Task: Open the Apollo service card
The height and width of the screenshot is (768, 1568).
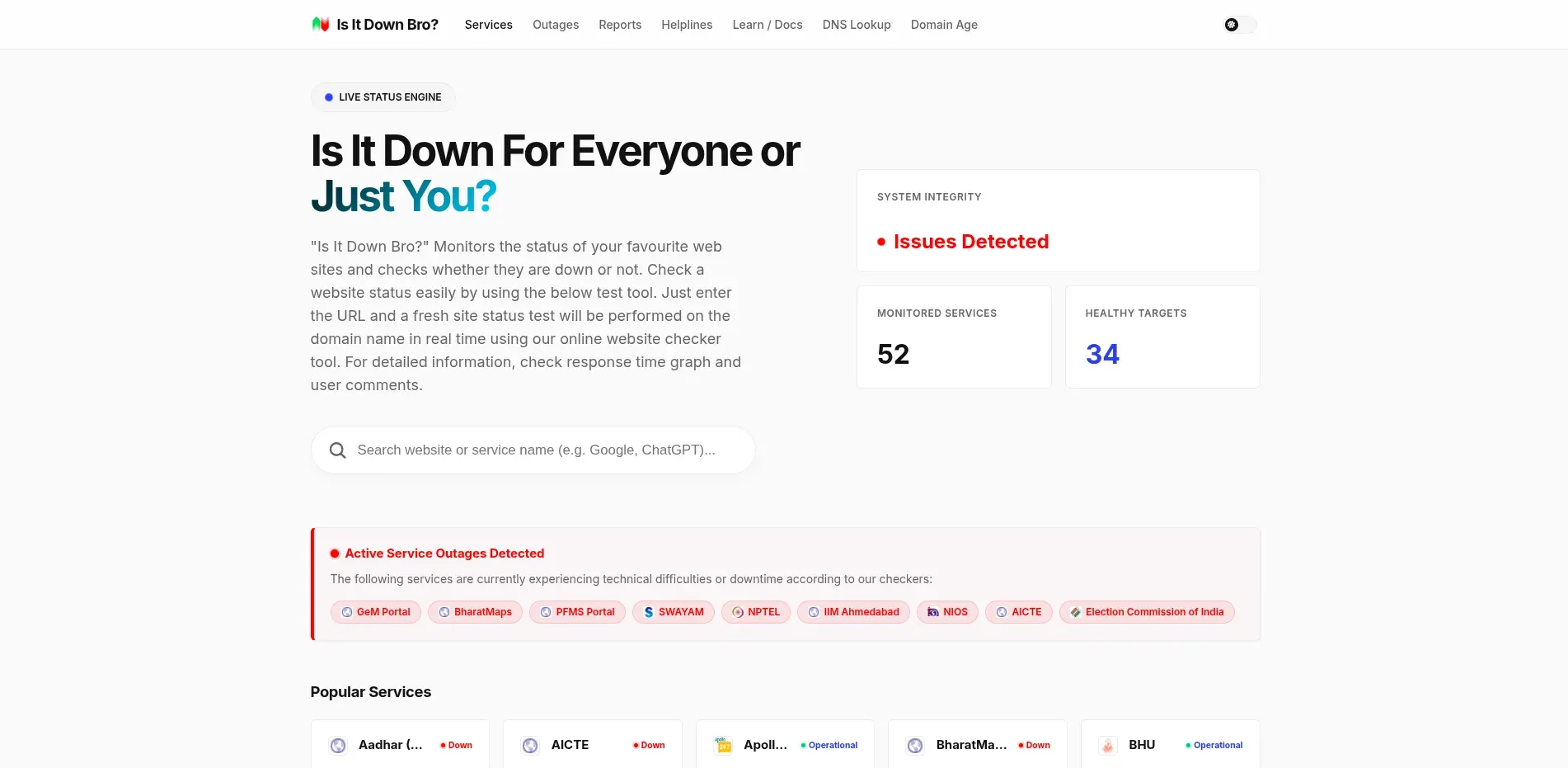Action: [785, 745]
